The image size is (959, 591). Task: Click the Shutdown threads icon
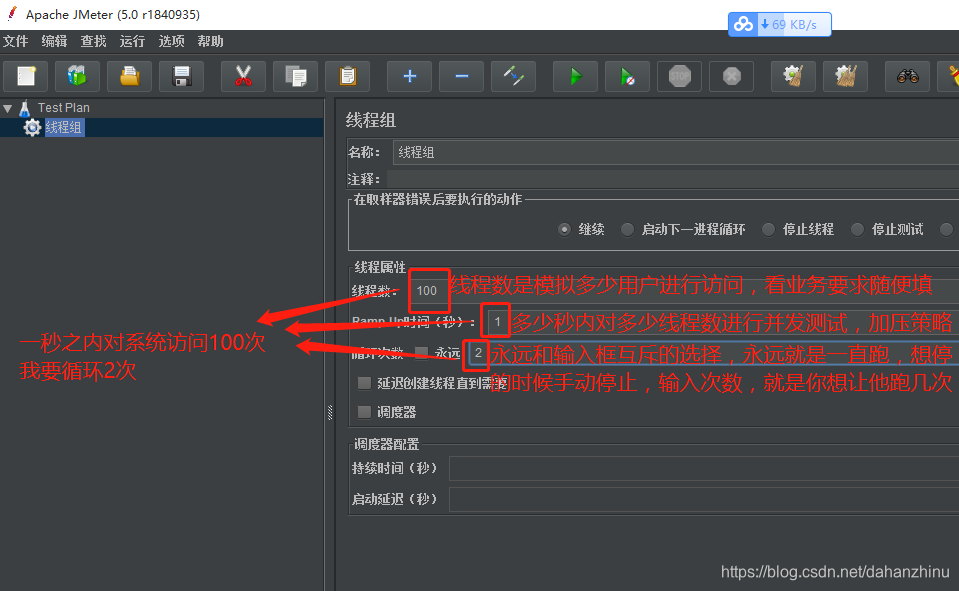(731, 76)
